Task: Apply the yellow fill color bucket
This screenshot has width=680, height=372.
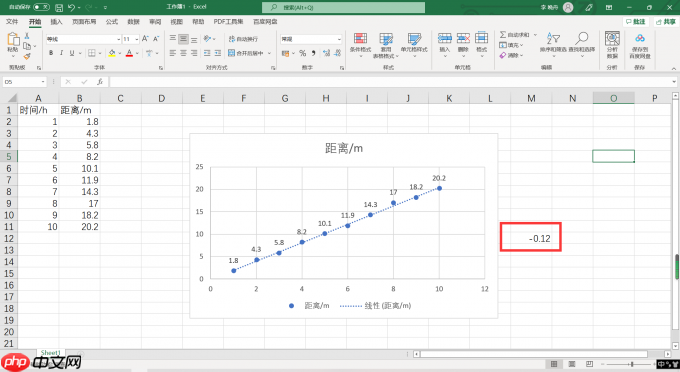Action: 112,53
